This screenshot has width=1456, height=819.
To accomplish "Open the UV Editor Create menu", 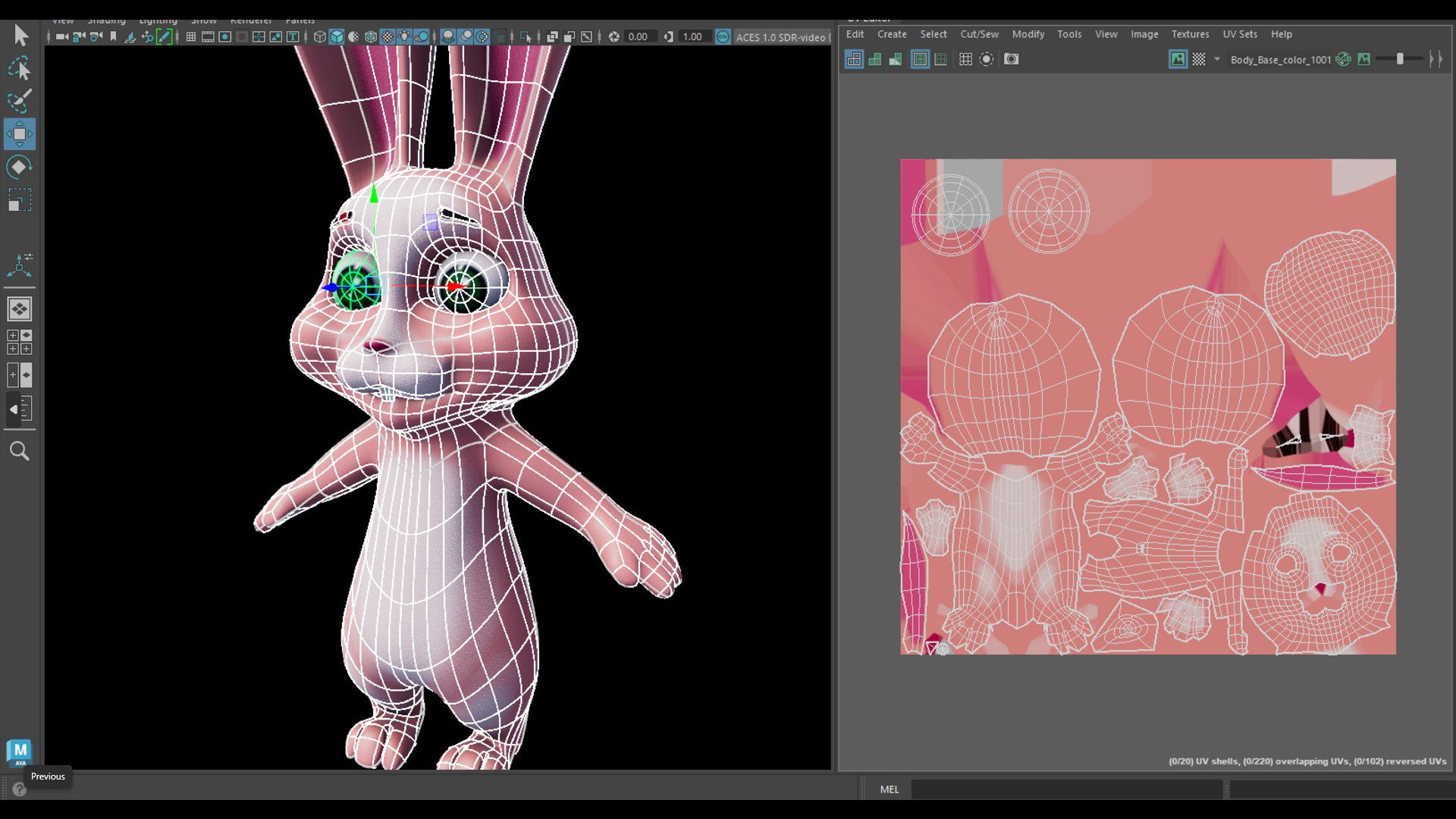I will [x=892, y=34].
